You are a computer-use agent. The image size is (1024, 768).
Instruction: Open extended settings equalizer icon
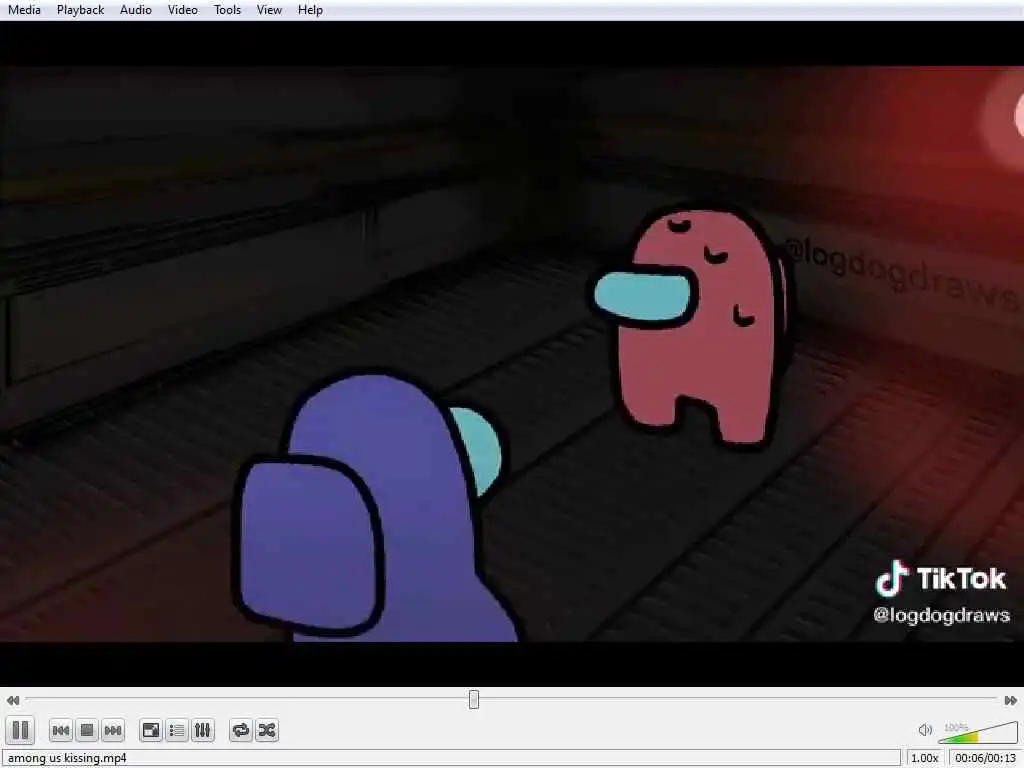[202, 730]
